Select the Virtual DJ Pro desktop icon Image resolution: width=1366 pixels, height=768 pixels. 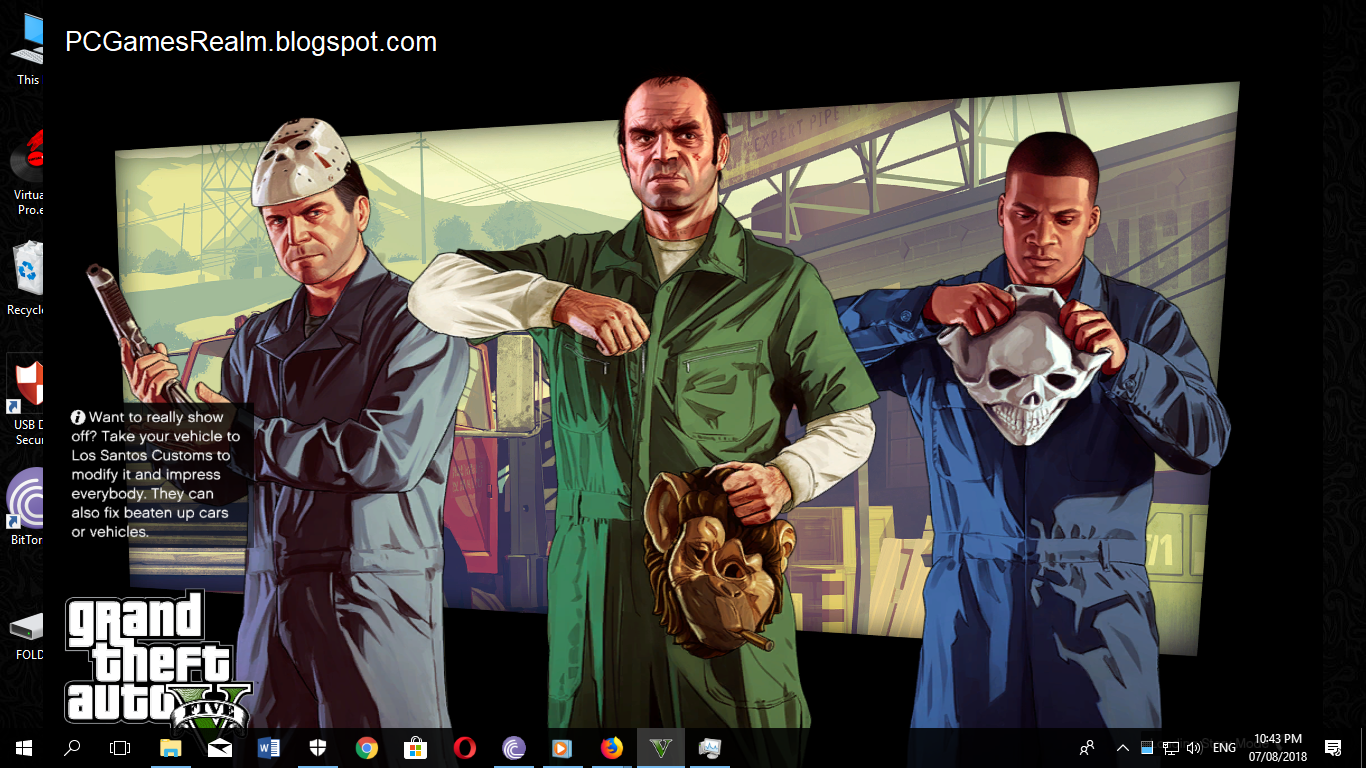26,172
